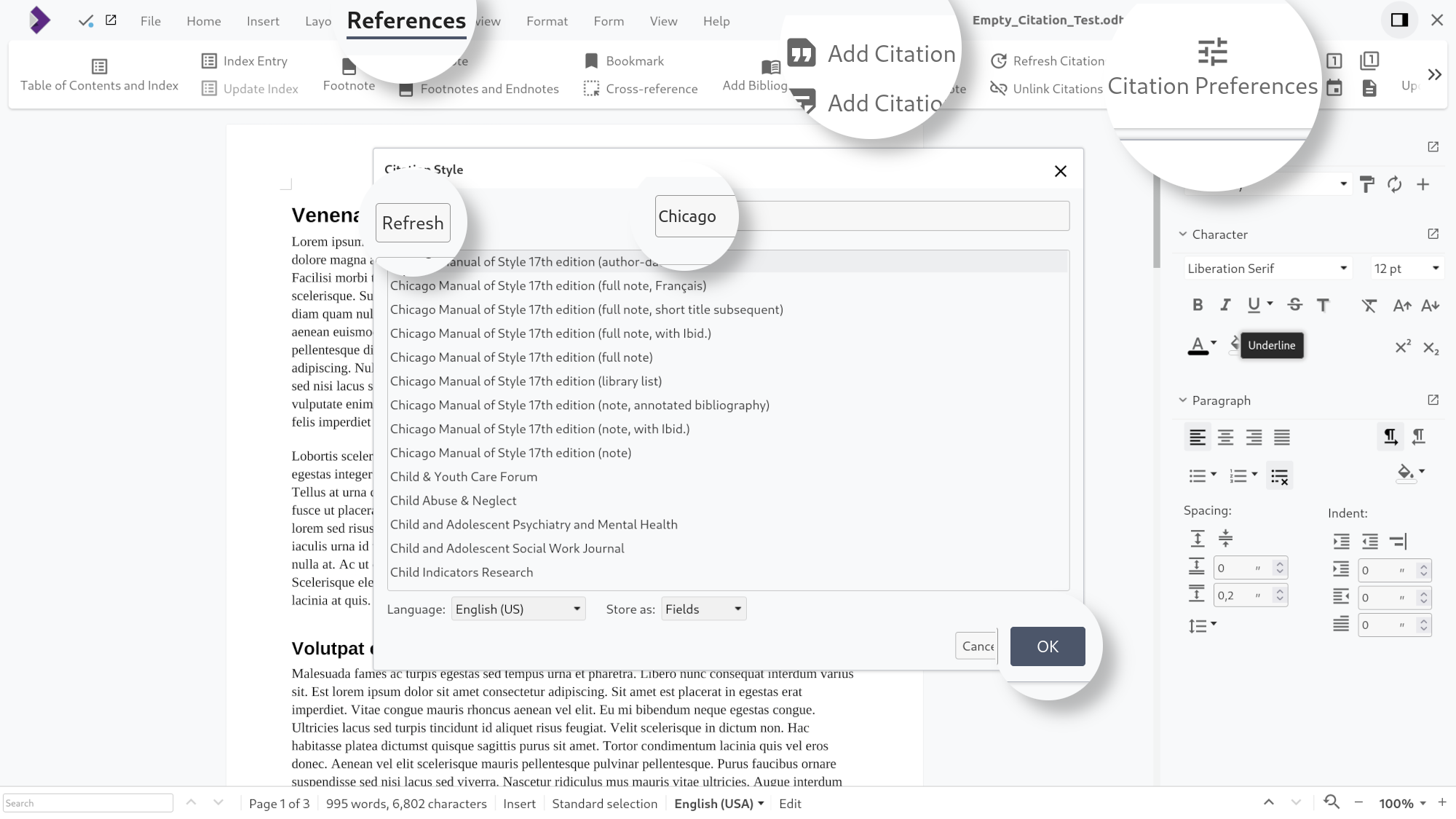This screenshot has width=1456, height=819.
Task: Confirm citation style with OK
Action: coord(1048,646)
